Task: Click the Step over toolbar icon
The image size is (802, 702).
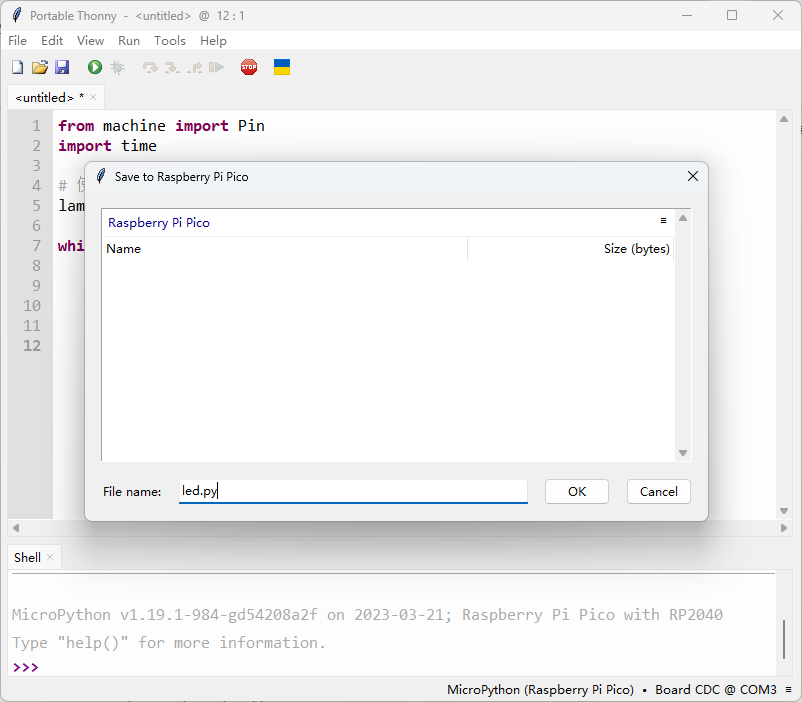Action: 150,68
